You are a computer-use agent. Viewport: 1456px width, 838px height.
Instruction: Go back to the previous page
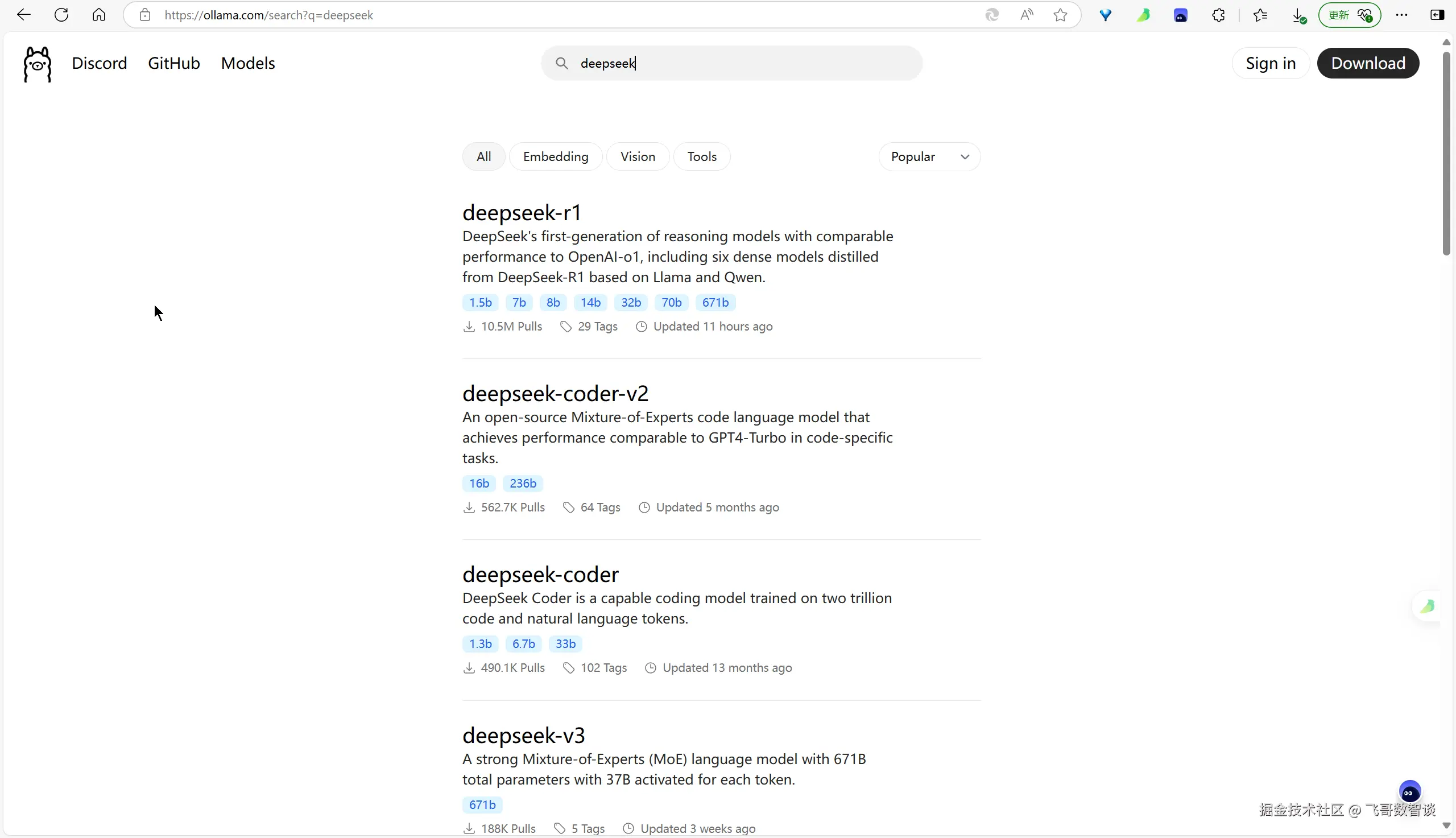coord(23,15)
